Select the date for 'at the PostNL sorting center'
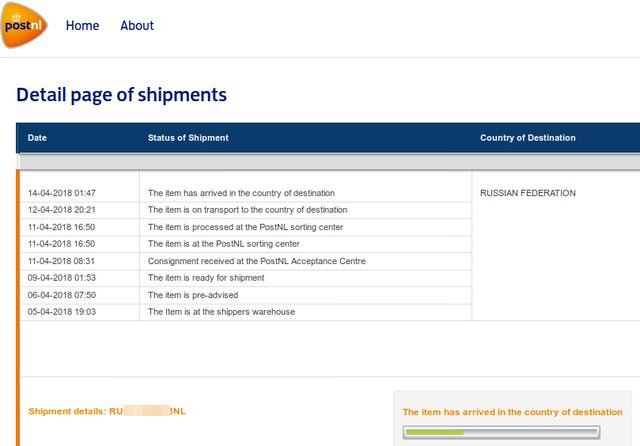 (x=62, y=244)
